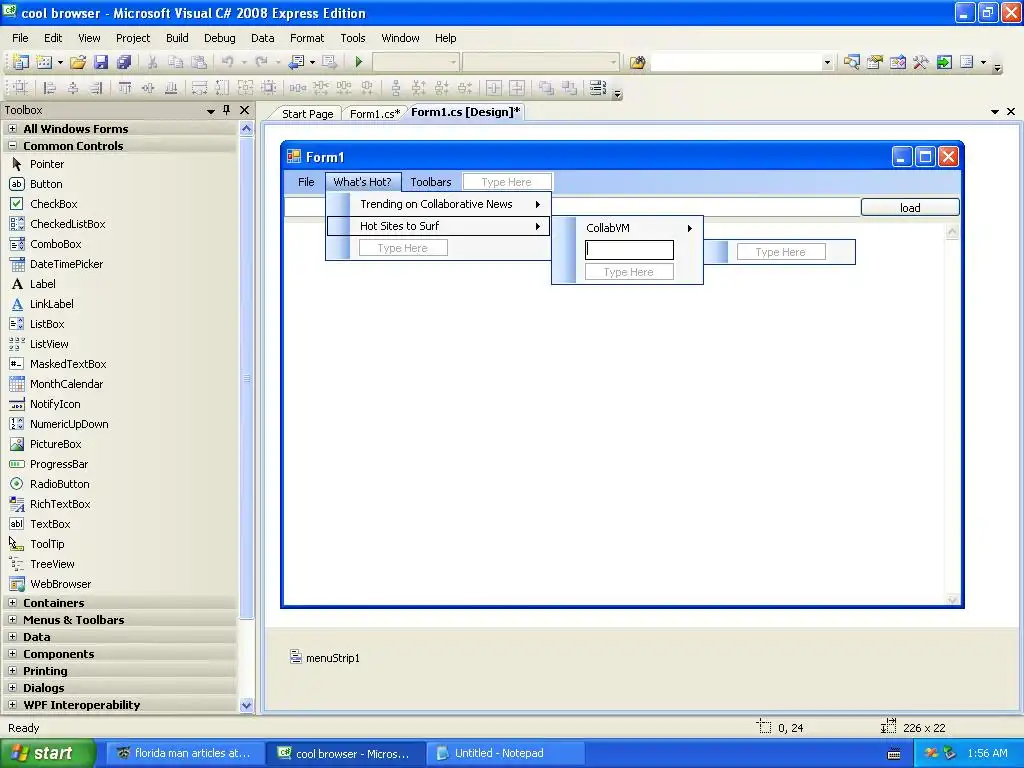Select the RadioButton control in Toolbox
This screenshot has height=768, width=1024.
pyautogui.click(x=59, y=484)
